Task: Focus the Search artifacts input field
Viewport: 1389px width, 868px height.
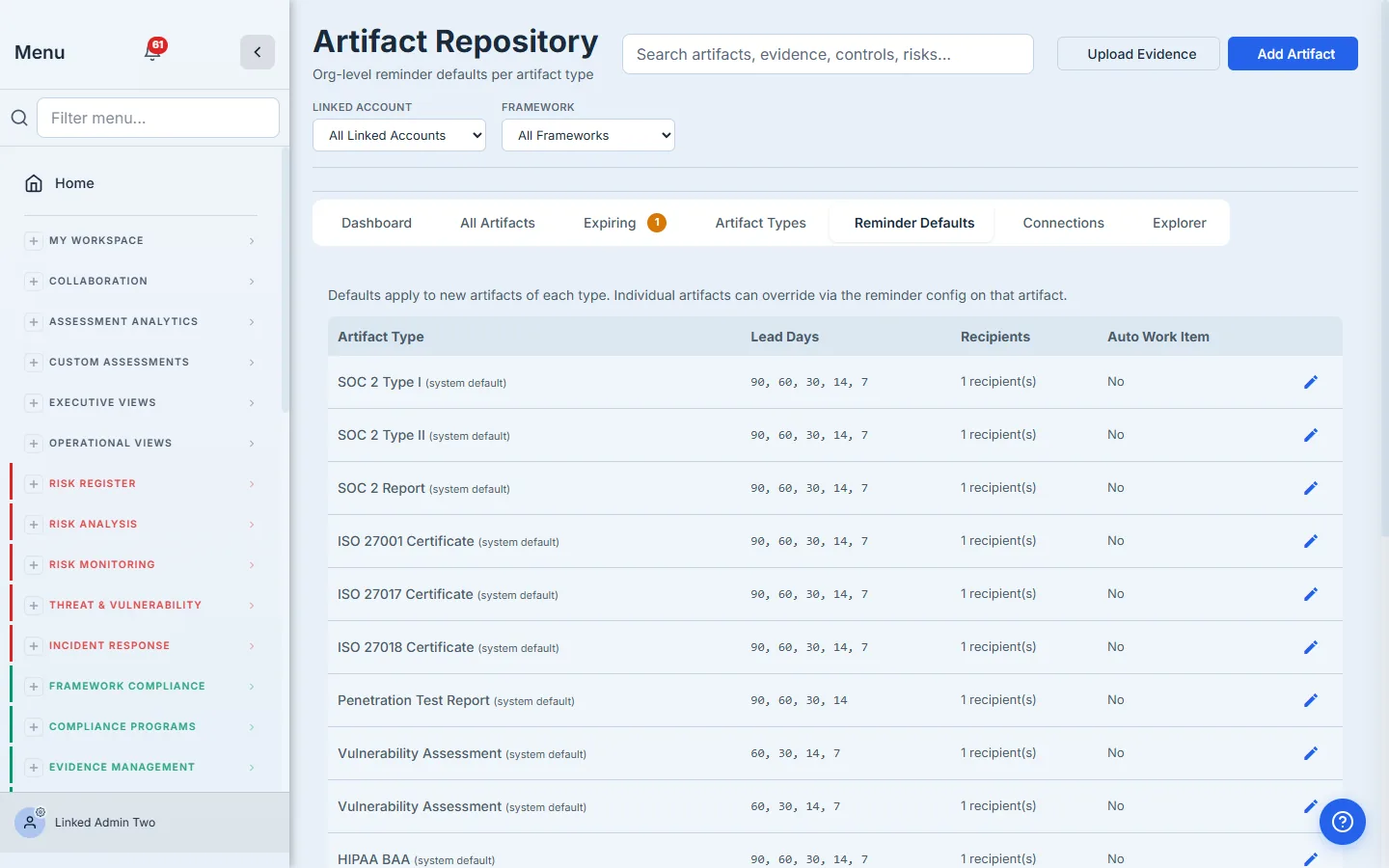Action: (x=828, y=54)
